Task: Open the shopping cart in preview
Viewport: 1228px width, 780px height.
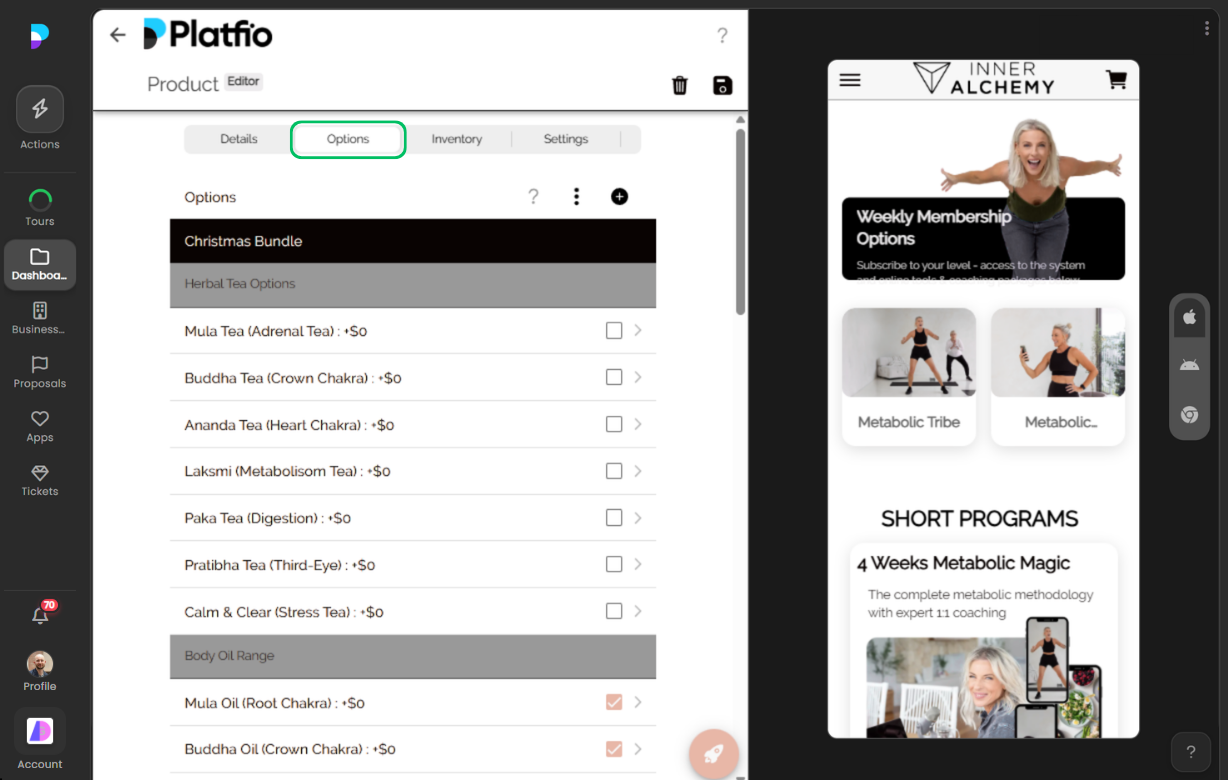Action: click(x=1116, y=80)
